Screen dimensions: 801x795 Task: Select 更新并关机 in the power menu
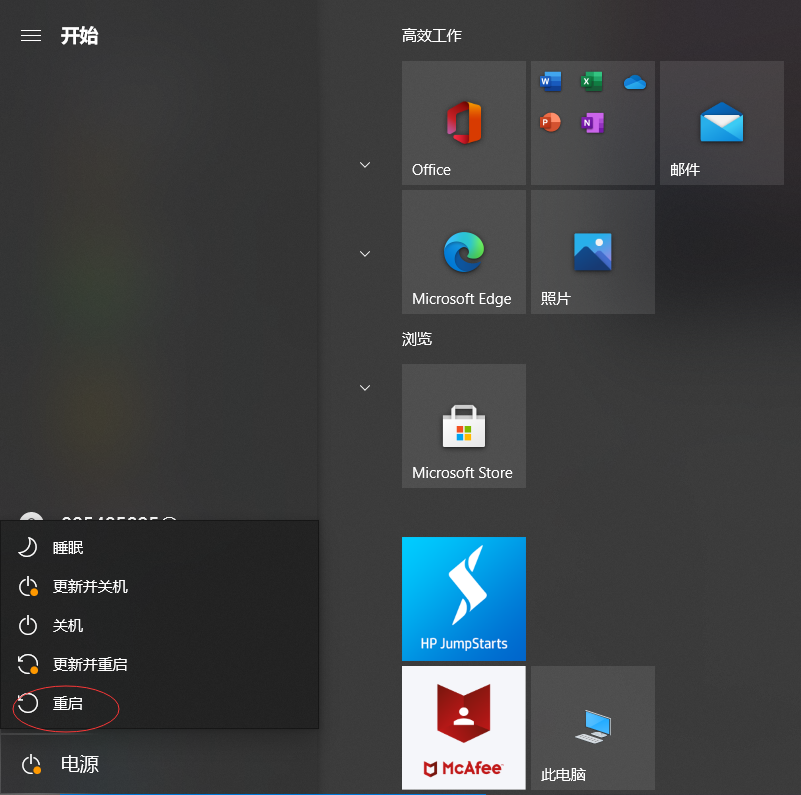tap(159, 587)
